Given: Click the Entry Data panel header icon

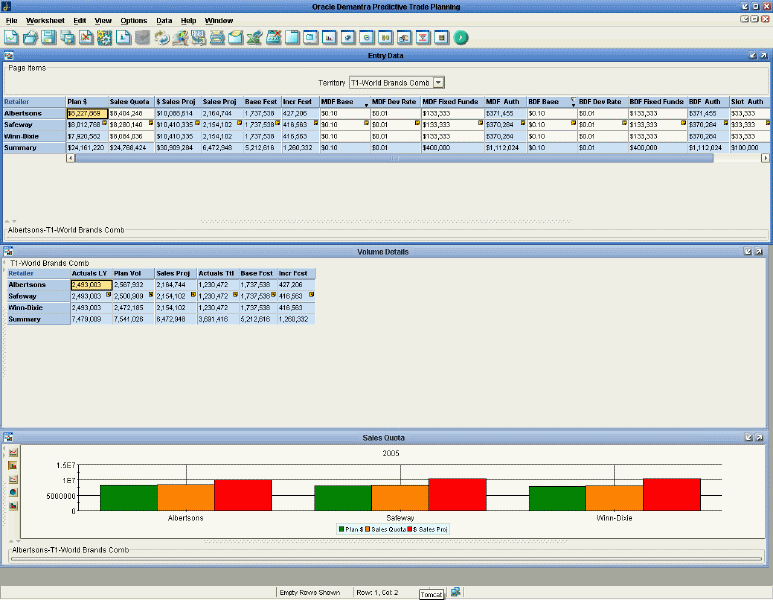Looking at the screenshot, I should coord(8,56).
